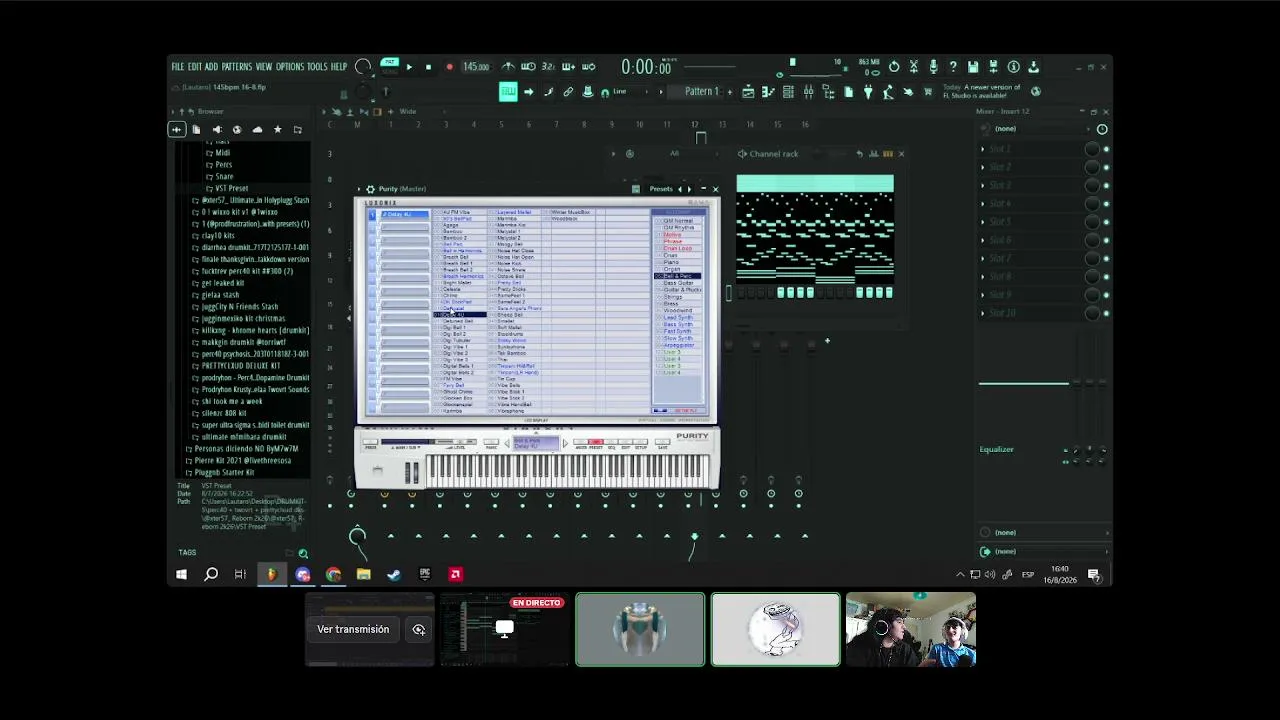Screen dimensions: 1280x720
Task: Open the metronome toggle in the transport bar
Action: pyautogui.click(x=508, y=67)
